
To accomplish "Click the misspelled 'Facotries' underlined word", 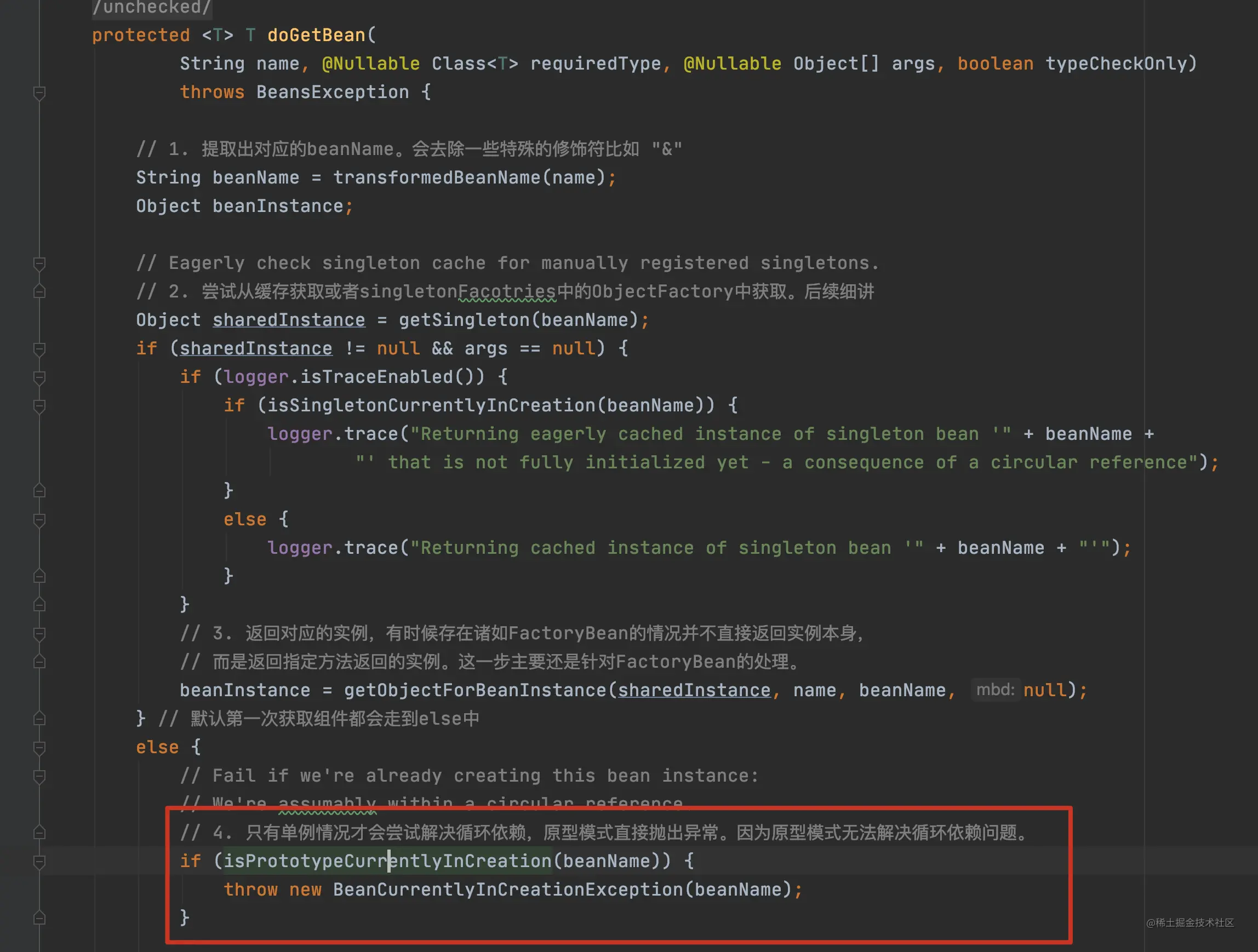I will (x=507, y=291).
